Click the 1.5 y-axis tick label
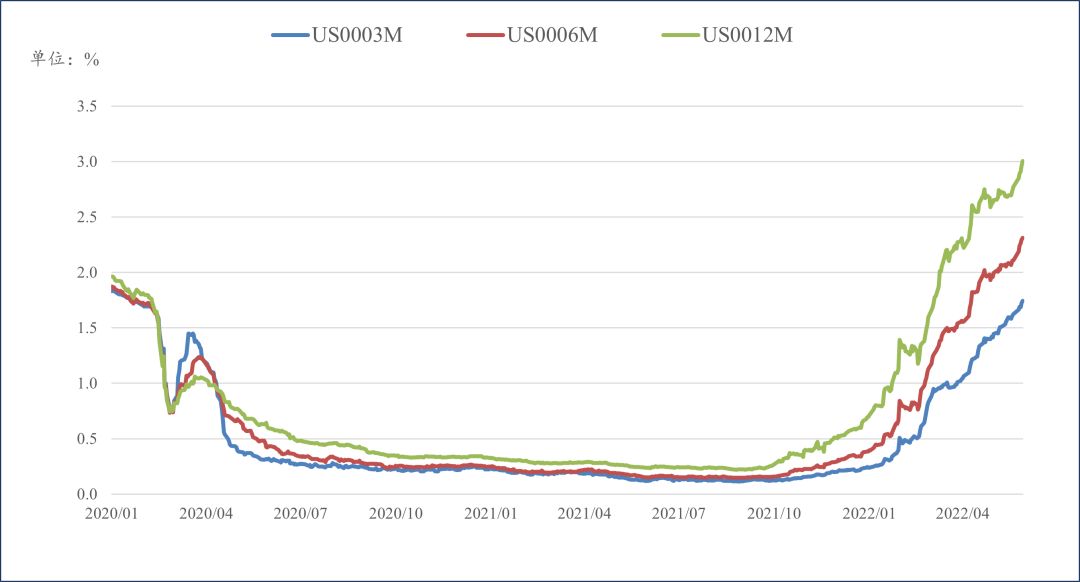Image resolution: width=1080 pixels, height=582 pixels. tap(88, 328)
